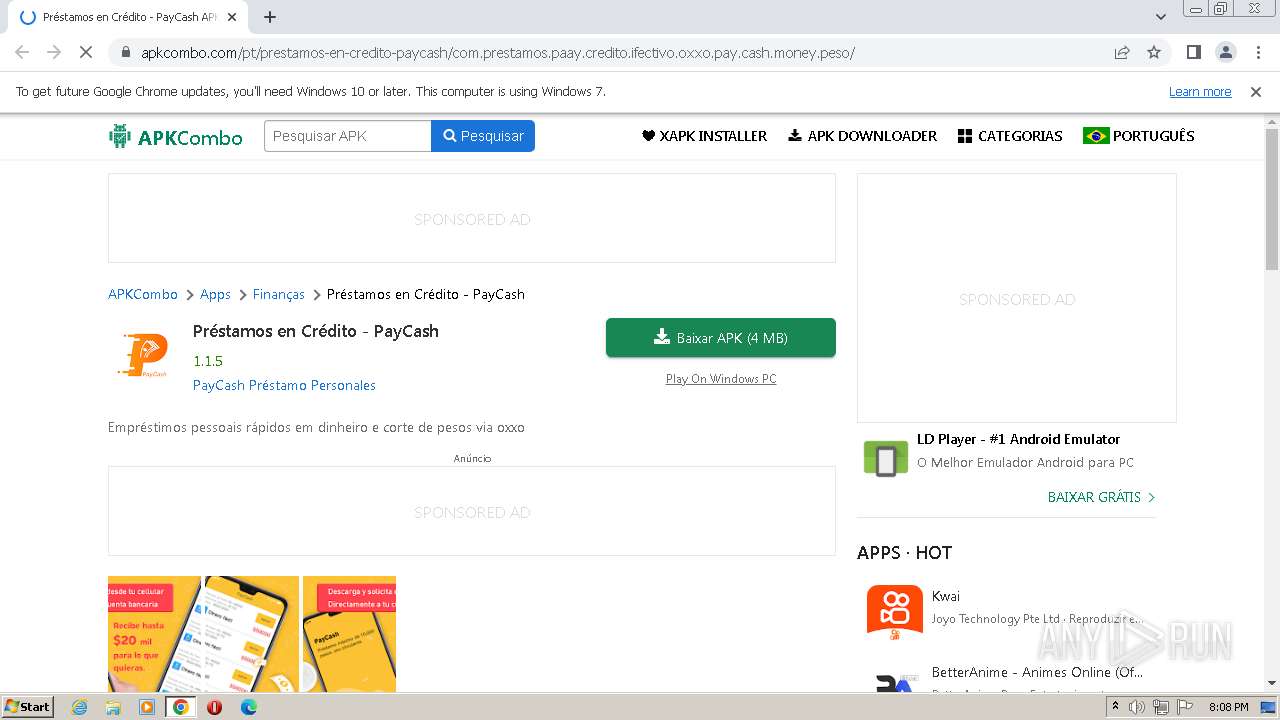
Task: Open Chrome profile avatar
Action: [x=1225, y=52]
